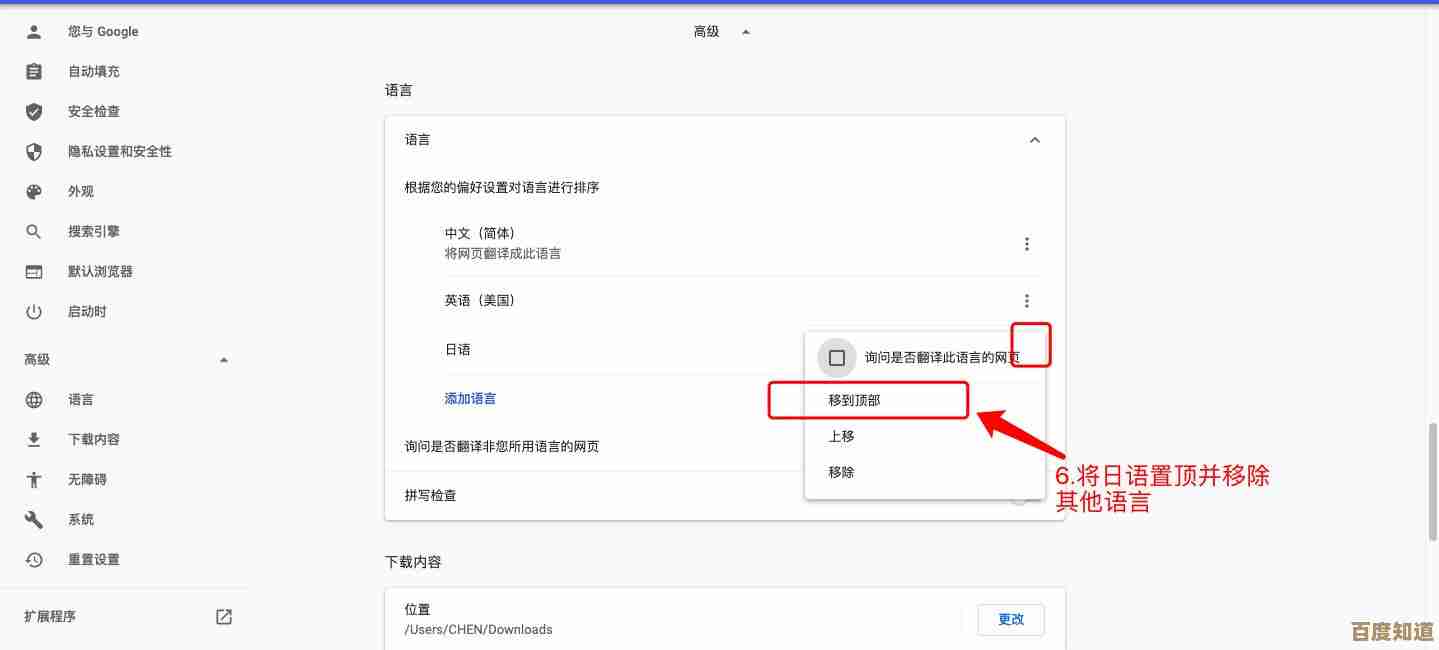Open 隐私设置和安全性 via its sidebar icon
Screen dimensions: 1439x650
[33, 151]
